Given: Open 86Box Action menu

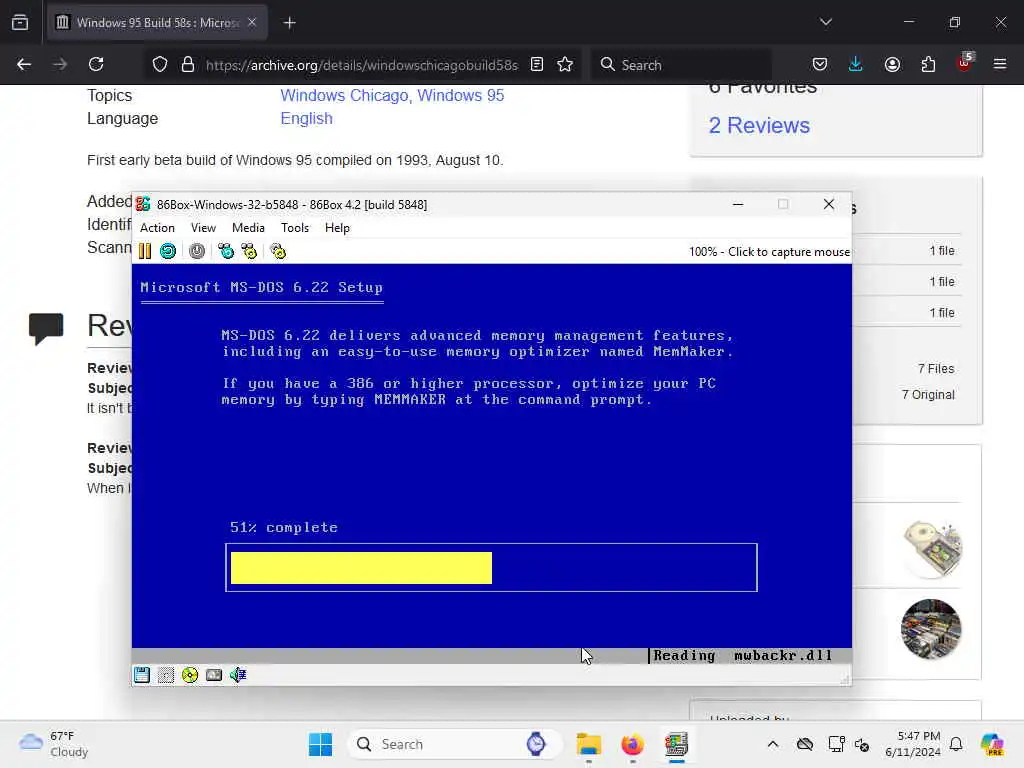Looking at the screenshot, I should coord(157,228).
